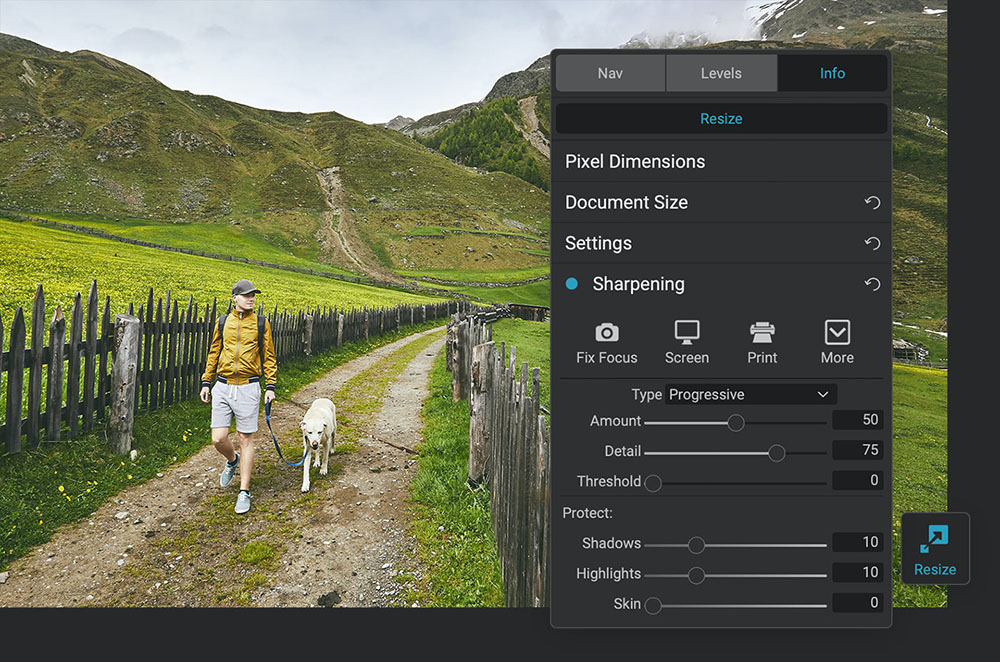
Task: Click the Detail value field
Action: coord(857,450)
